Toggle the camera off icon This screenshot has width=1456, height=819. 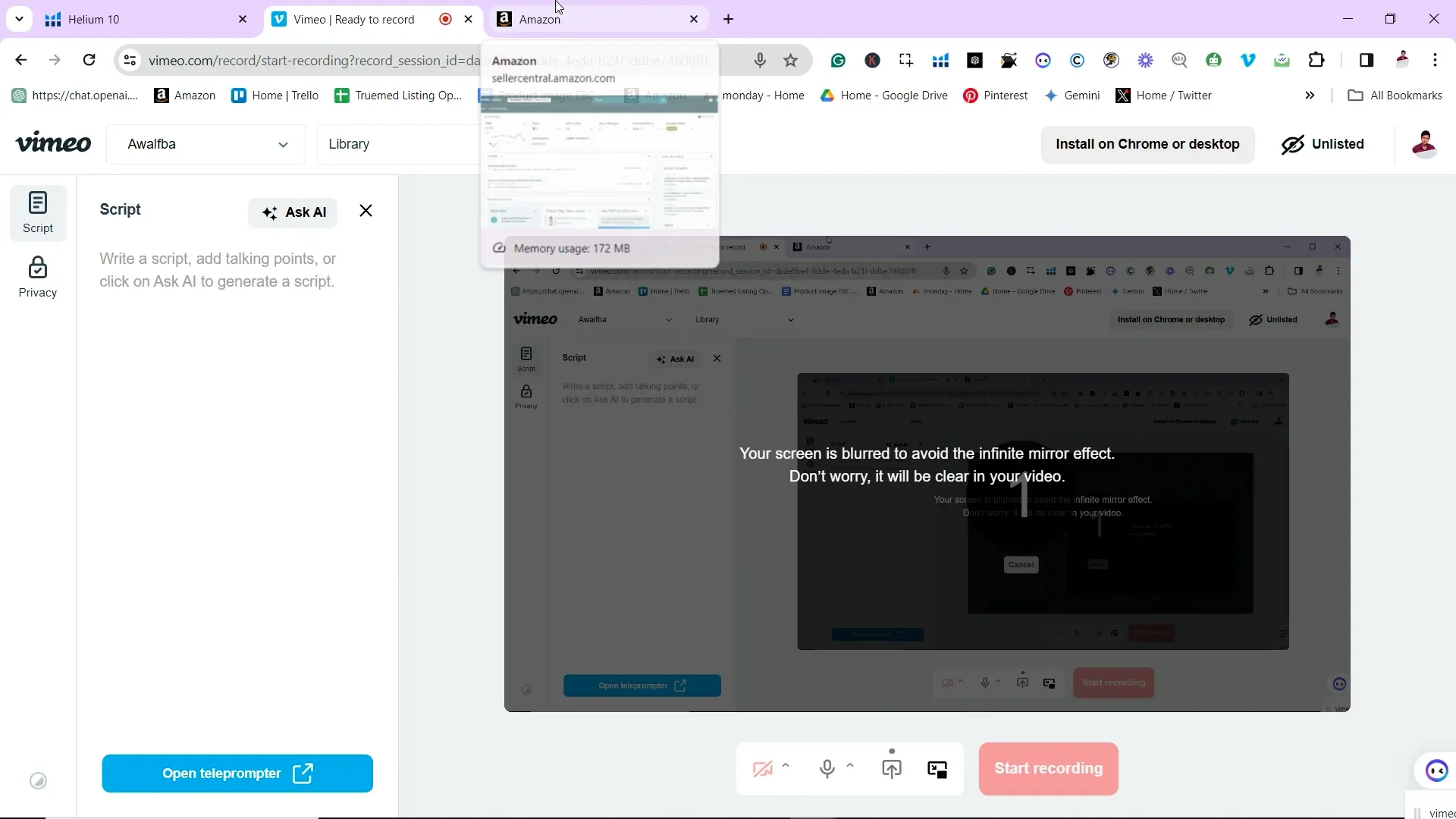point(762,769)
